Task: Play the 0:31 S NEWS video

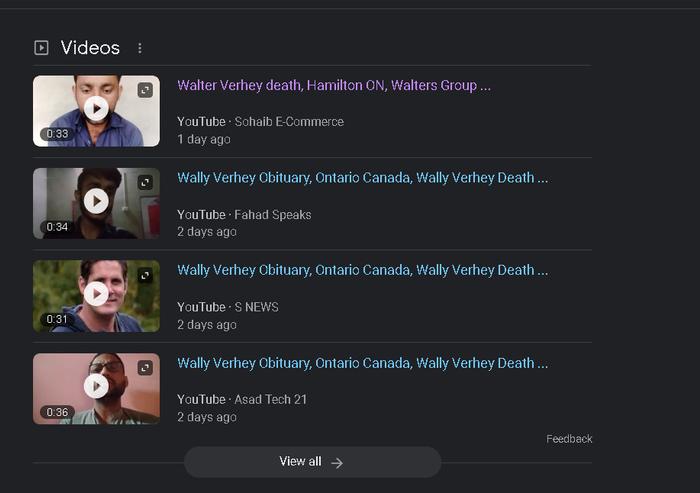Action: pos(96,294)
